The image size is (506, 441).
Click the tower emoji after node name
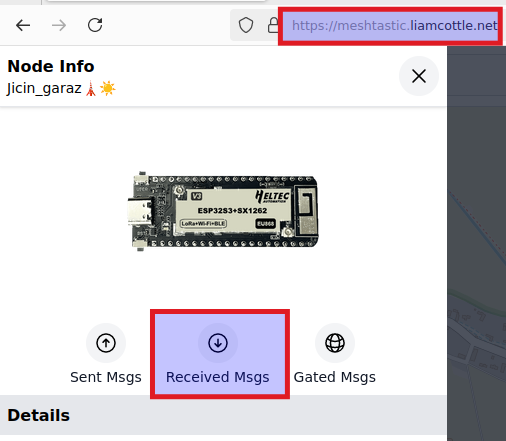91,89
